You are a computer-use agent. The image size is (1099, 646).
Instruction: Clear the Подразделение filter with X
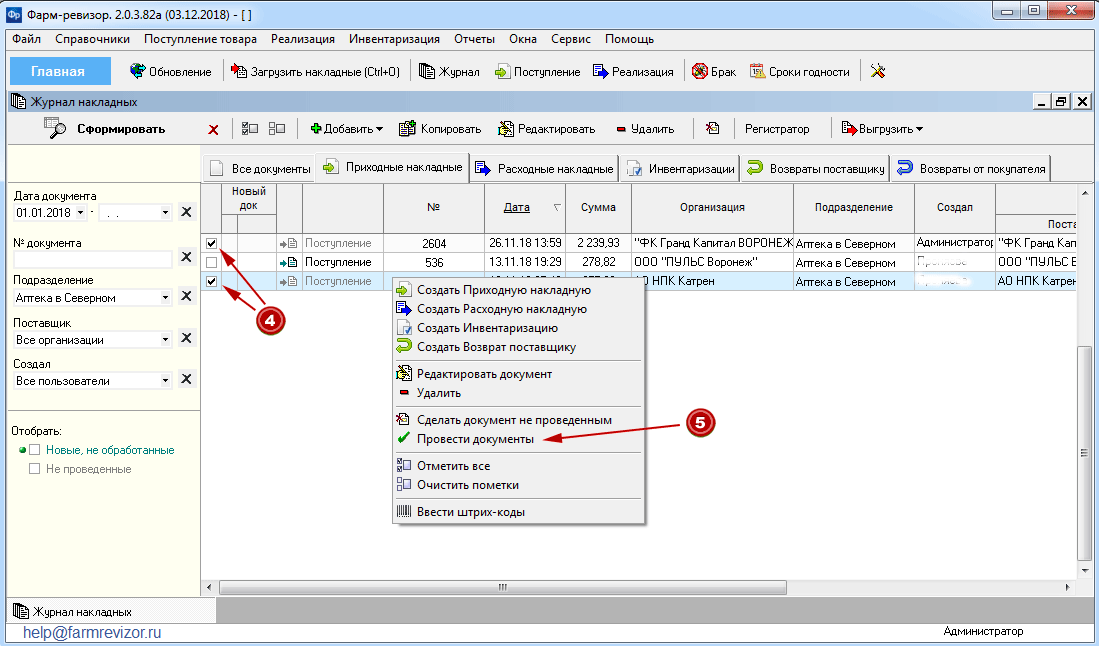(186, 296)
